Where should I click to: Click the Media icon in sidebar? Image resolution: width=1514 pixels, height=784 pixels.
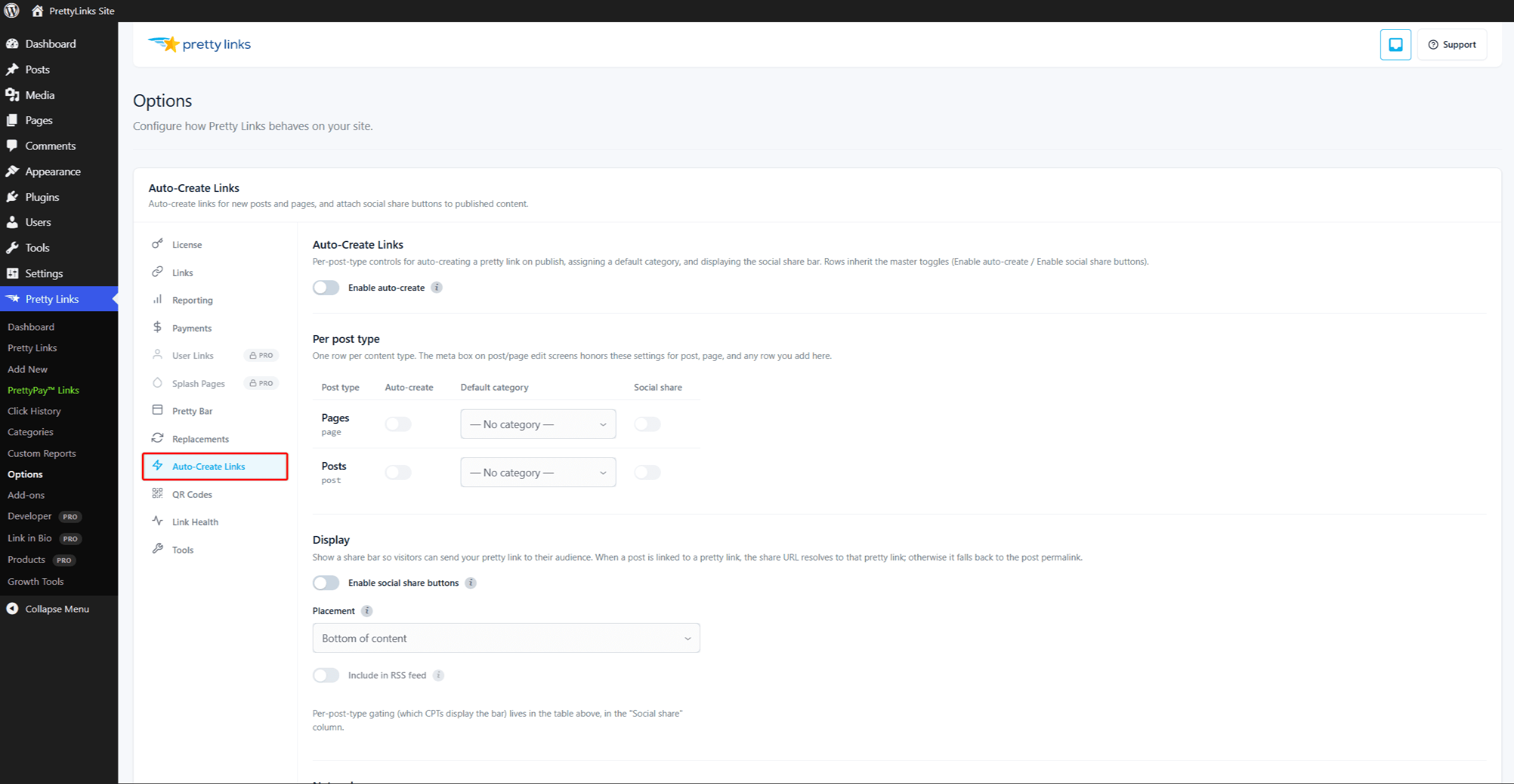pos(12,95)
